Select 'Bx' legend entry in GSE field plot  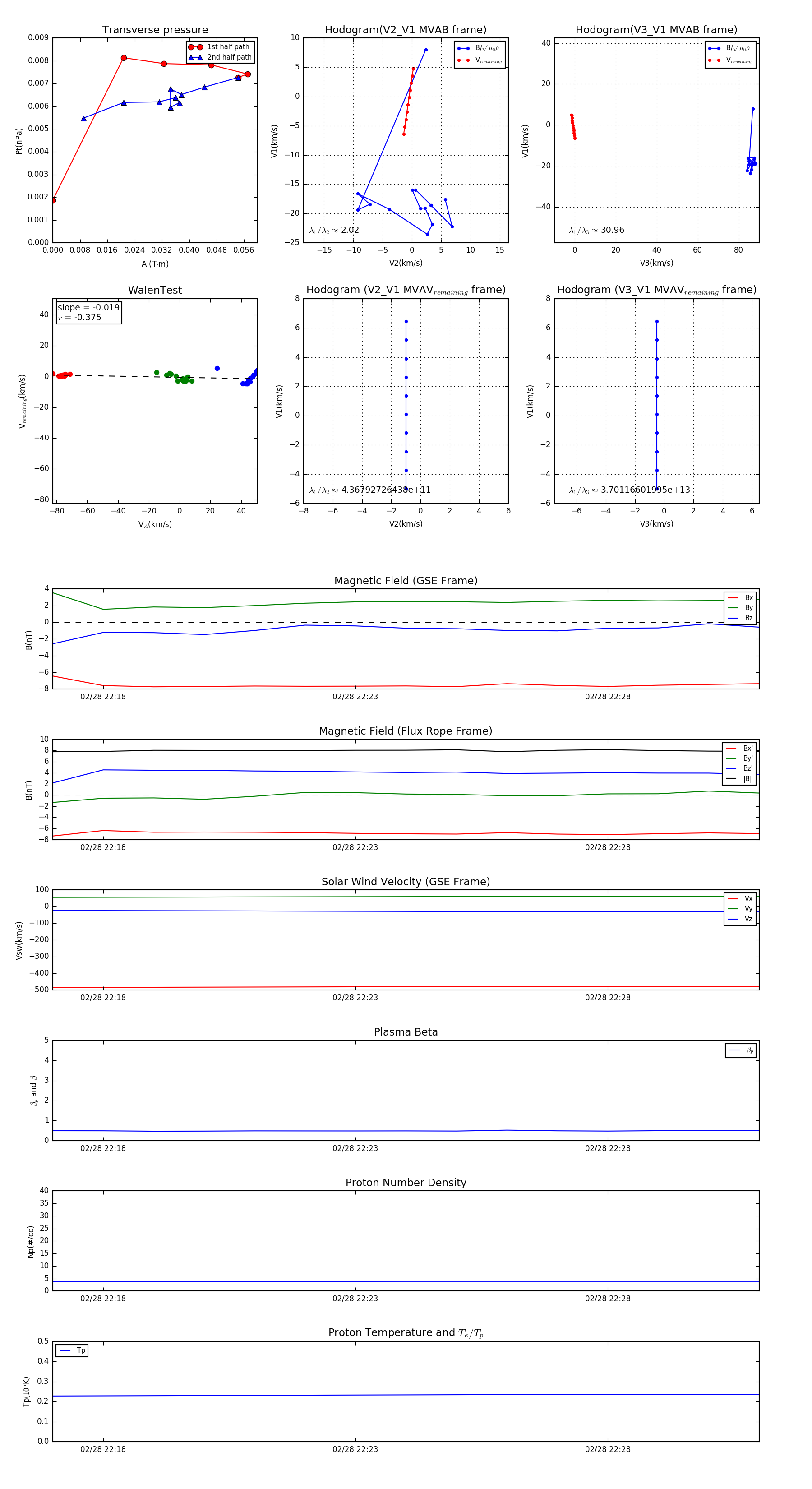coord(741,598)
